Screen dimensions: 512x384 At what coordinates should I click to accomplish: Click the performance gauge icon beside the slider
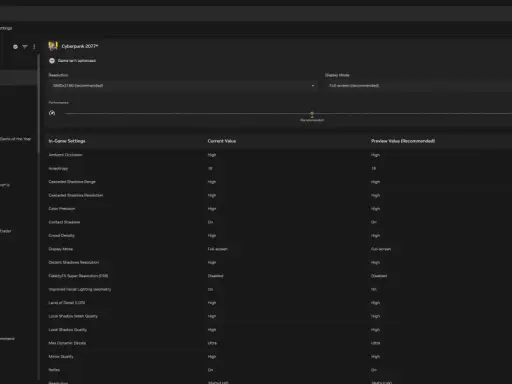click(x=52, y=113)
